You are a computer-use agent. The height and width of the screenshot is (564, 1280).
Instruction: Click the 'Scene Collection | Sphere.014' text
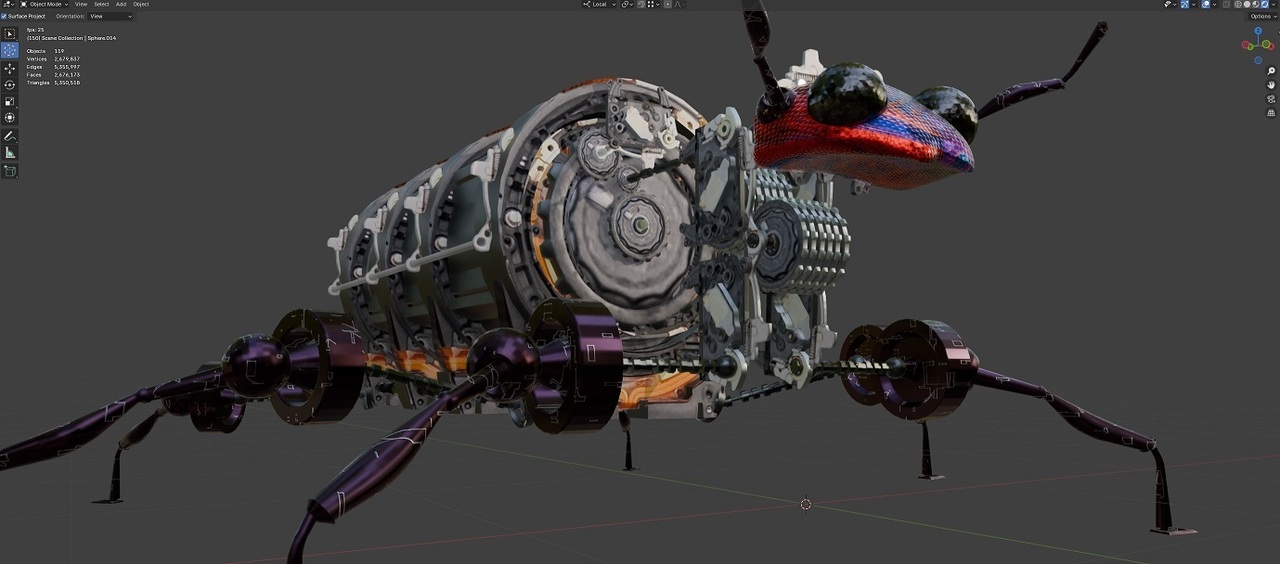click(80, 38)
